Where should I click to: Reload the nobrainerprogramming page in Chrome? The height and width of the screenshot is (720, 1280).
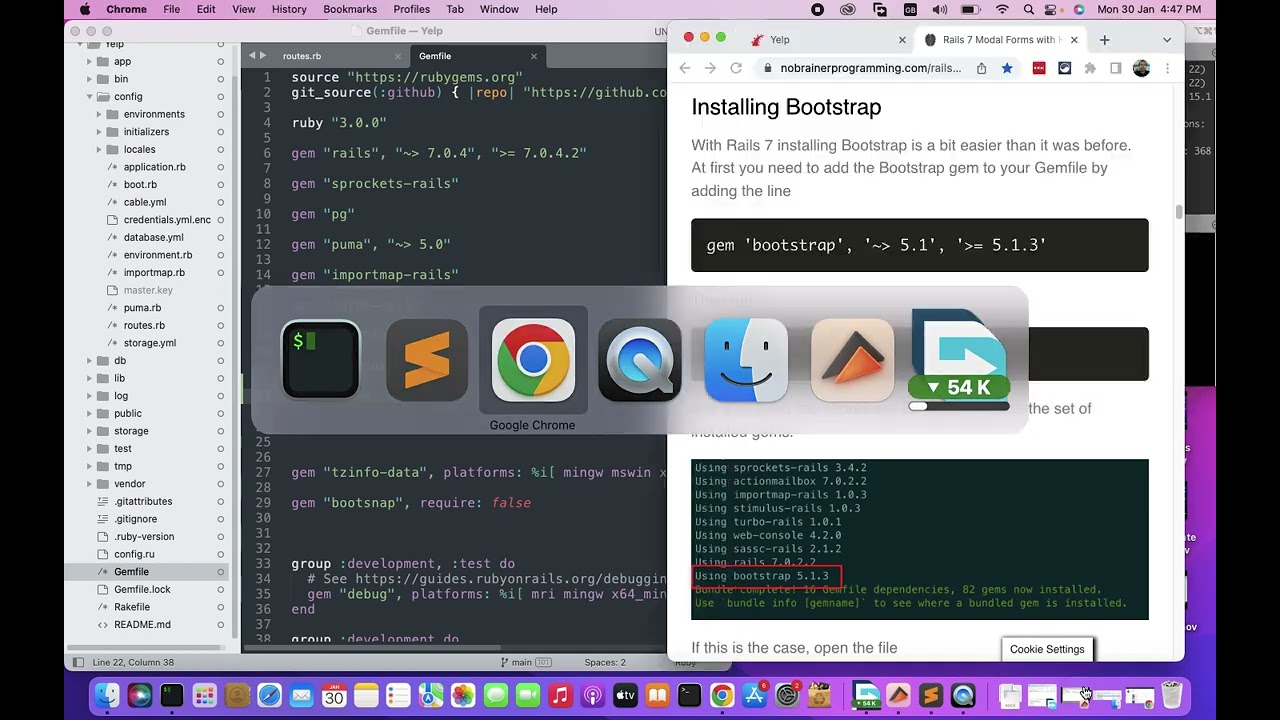point(736,68)
